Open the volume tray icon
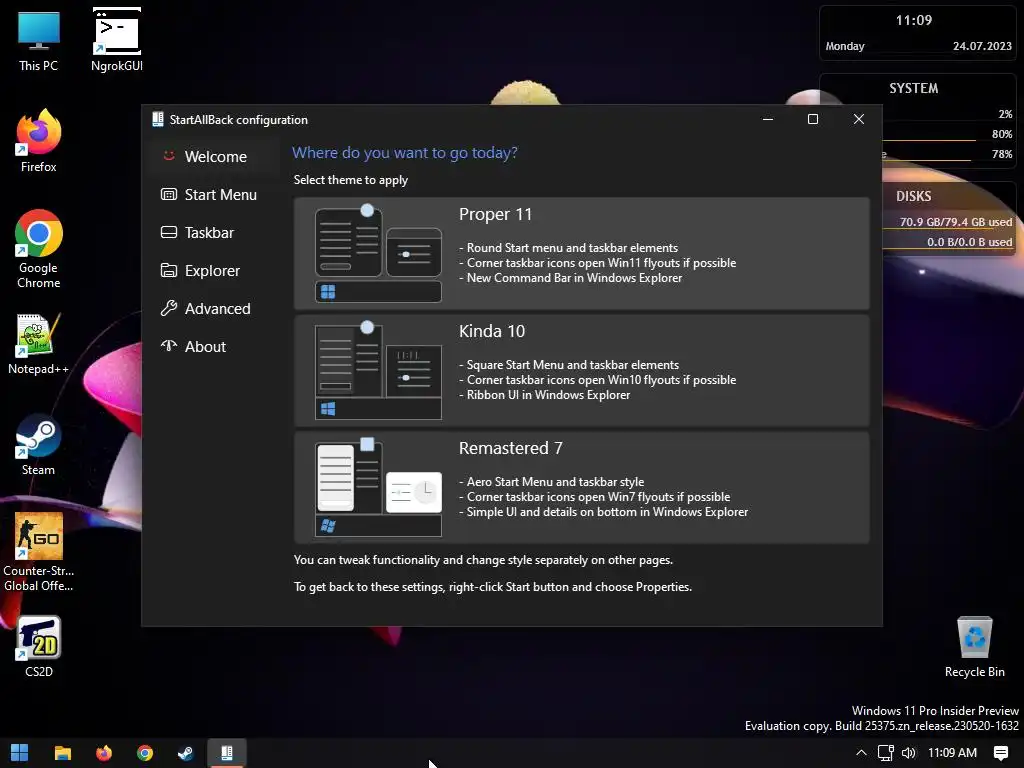Image resolution: width=1024 pixels, height=768 pixels. point(908,753)
